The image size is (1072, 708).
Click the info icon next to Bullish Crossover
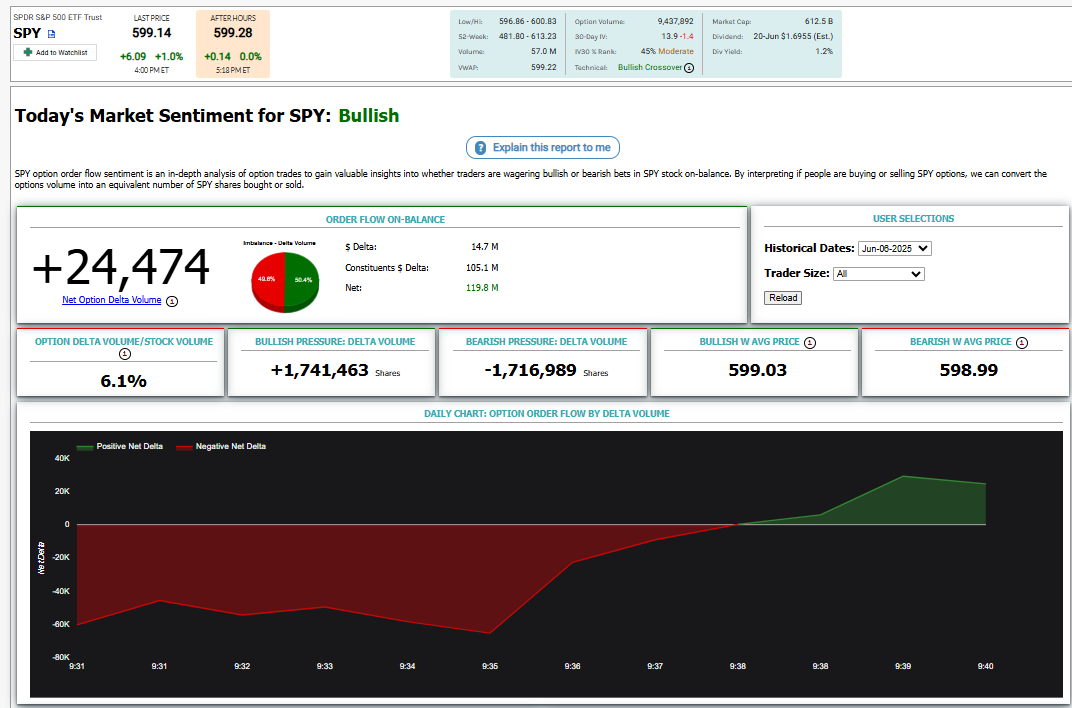click(x=689, y=68)
